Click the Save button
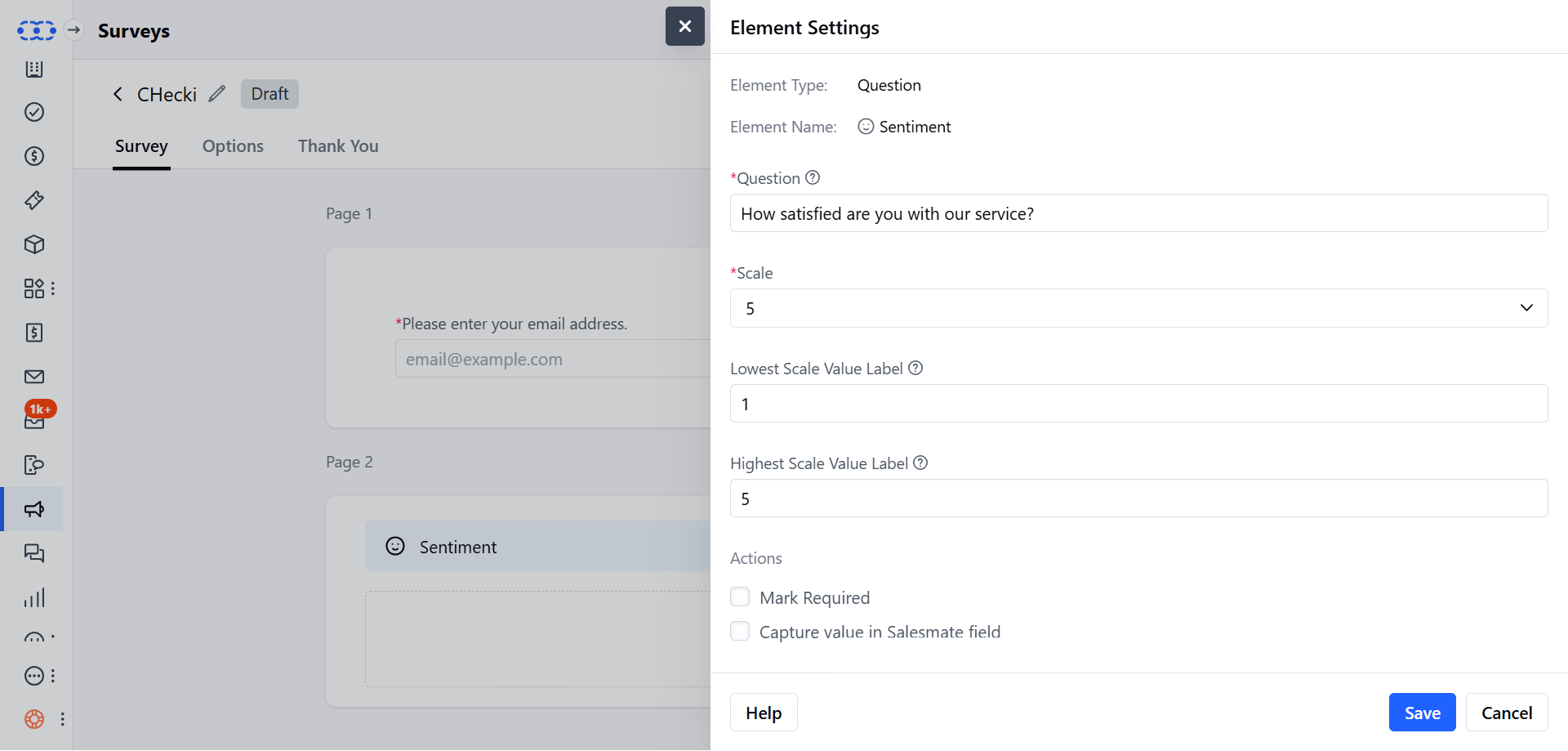This screenshot has height=751, width=1568. pos(1422,713)
